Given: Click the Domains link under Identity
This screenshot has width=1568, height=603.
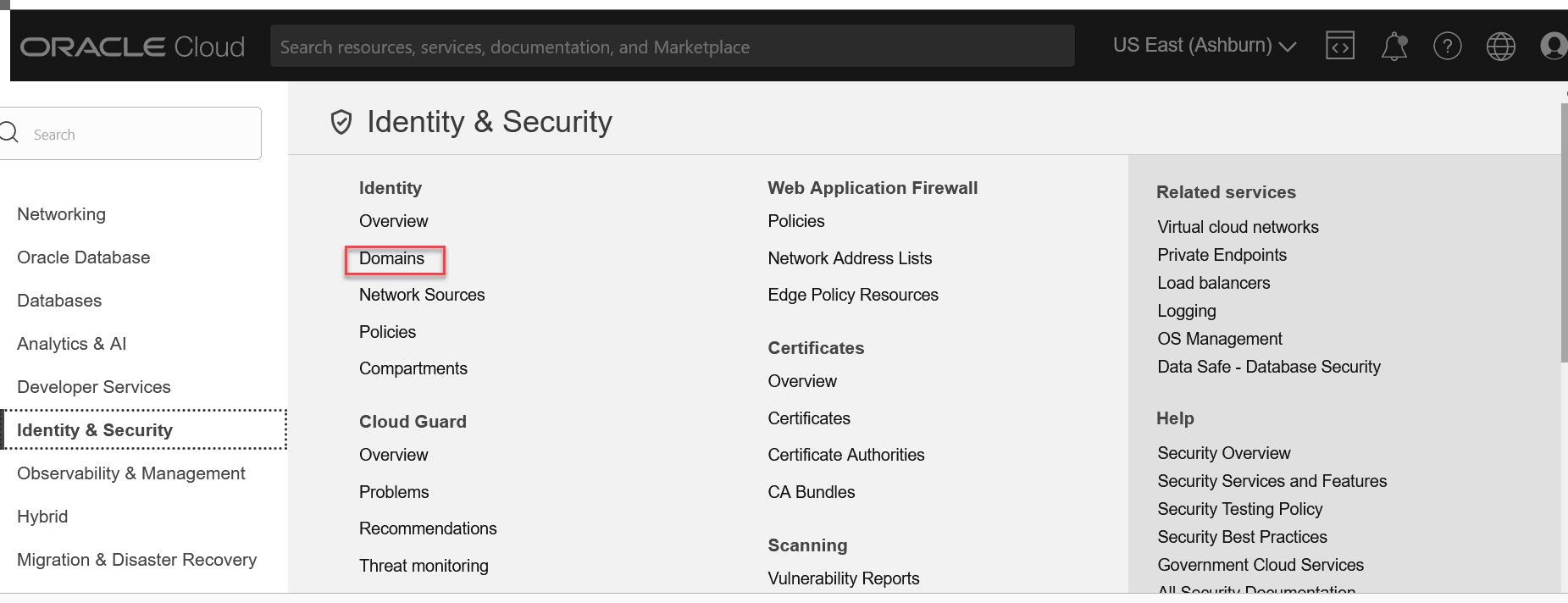Looking at the screenshot, I should pyautogui.click(x=391, y=258).
